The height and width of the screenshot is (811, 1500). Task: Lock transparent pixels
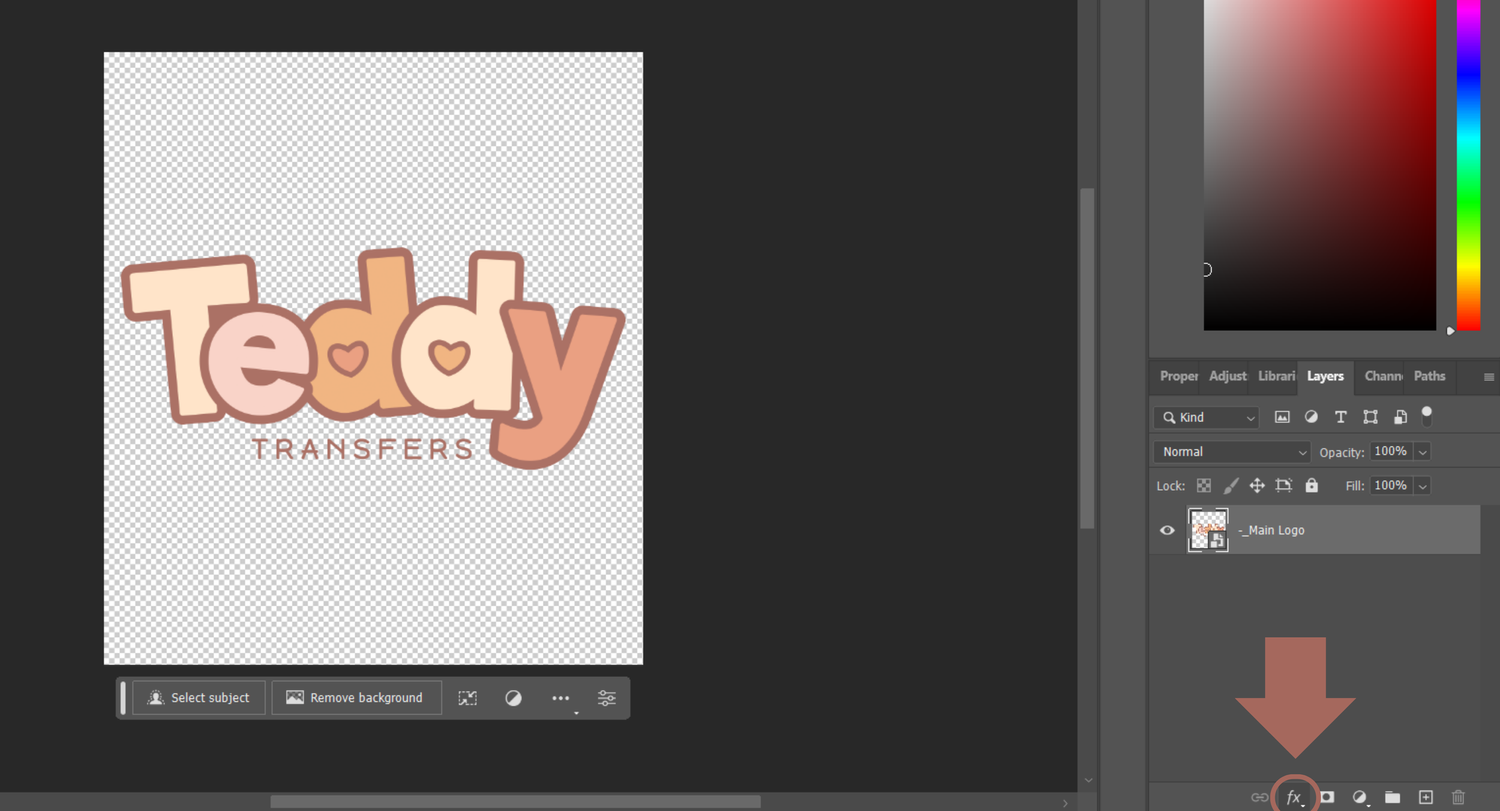pos(1204,485)
